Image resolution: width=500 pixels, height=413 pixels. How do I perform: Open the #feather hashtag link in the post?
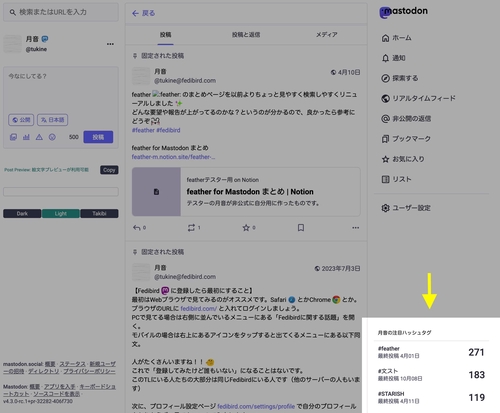[x=143, y=130]
